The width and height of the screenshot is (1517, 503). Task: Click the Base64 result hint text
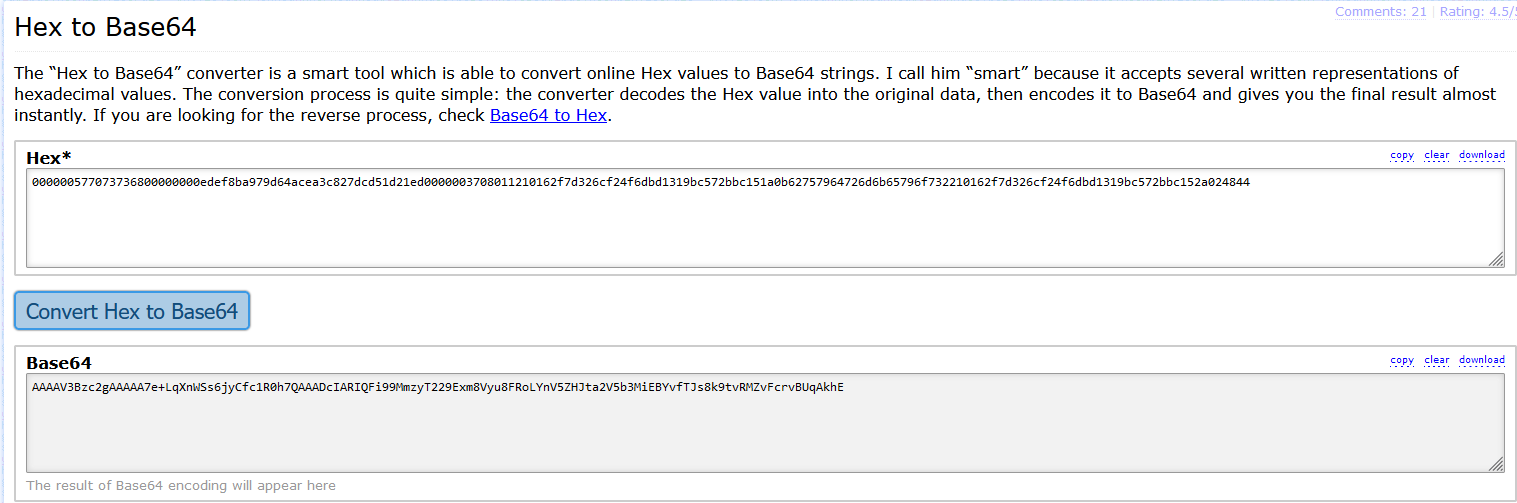181,486
